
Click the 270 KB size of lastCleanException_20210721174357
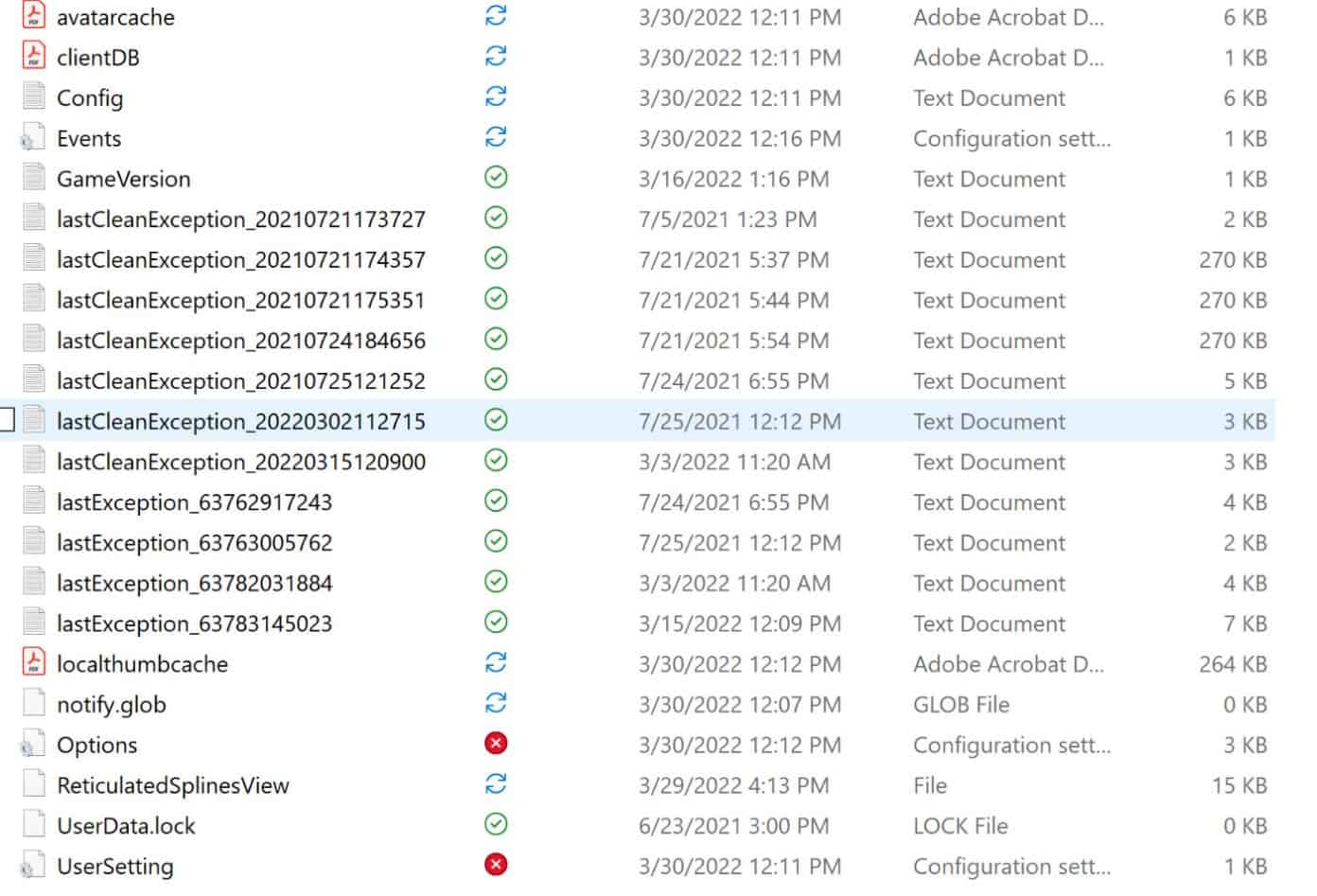[x=1232, y=260]
